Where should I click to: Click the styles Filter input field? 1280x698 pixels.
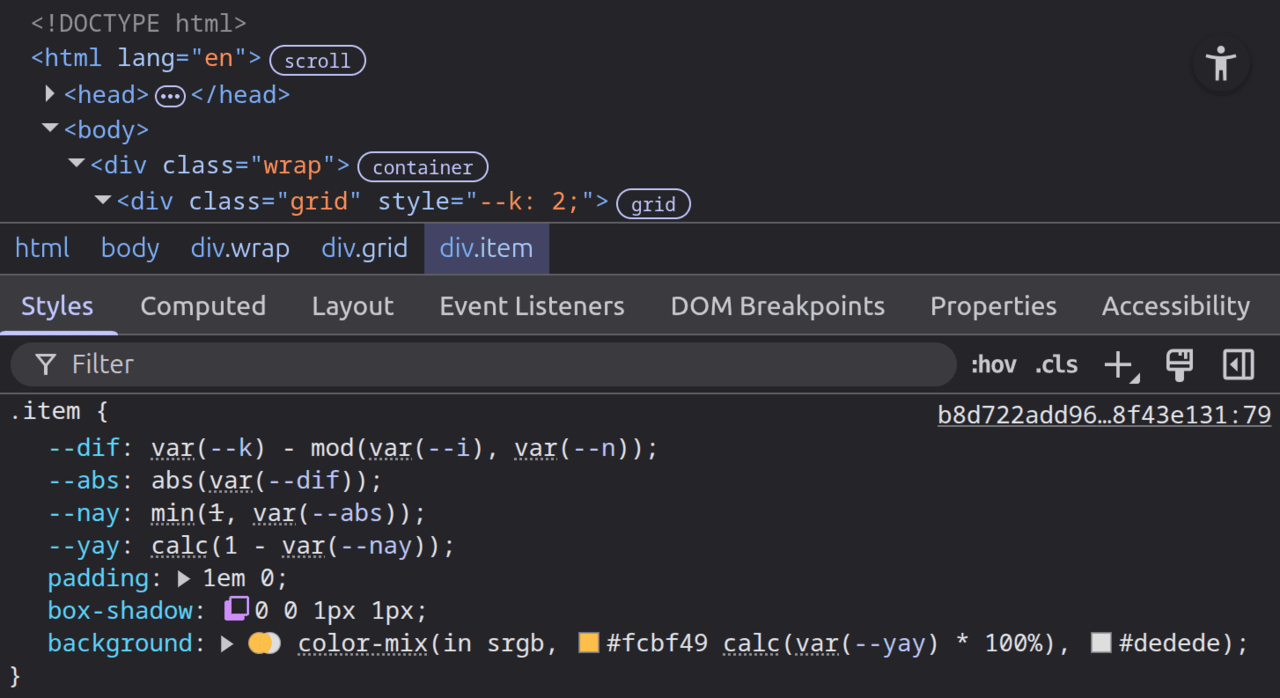tap(484, 365)
